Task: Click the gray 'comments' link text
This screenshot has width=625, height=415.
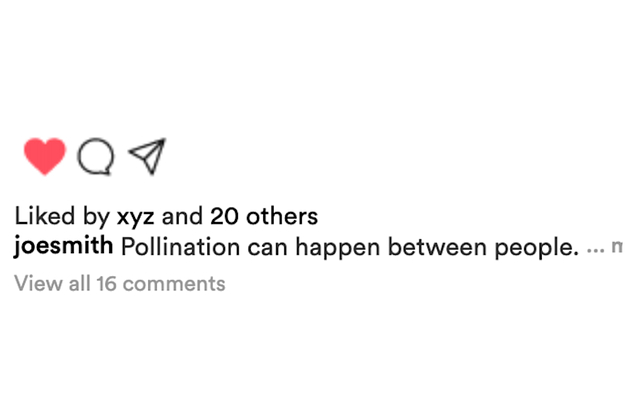Action: (174, 285)
